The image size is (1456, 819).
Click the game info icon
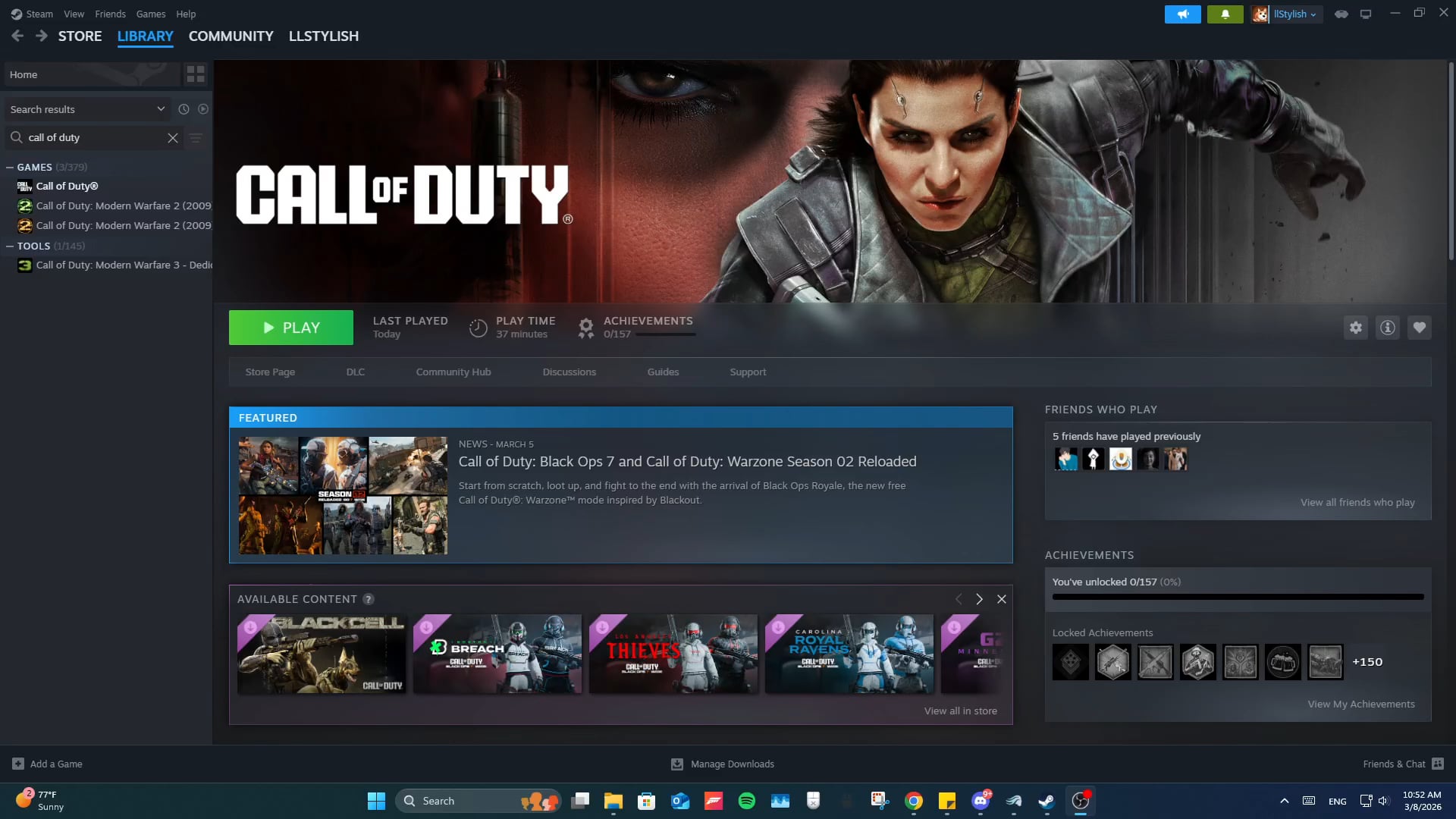pos(1387,328)
